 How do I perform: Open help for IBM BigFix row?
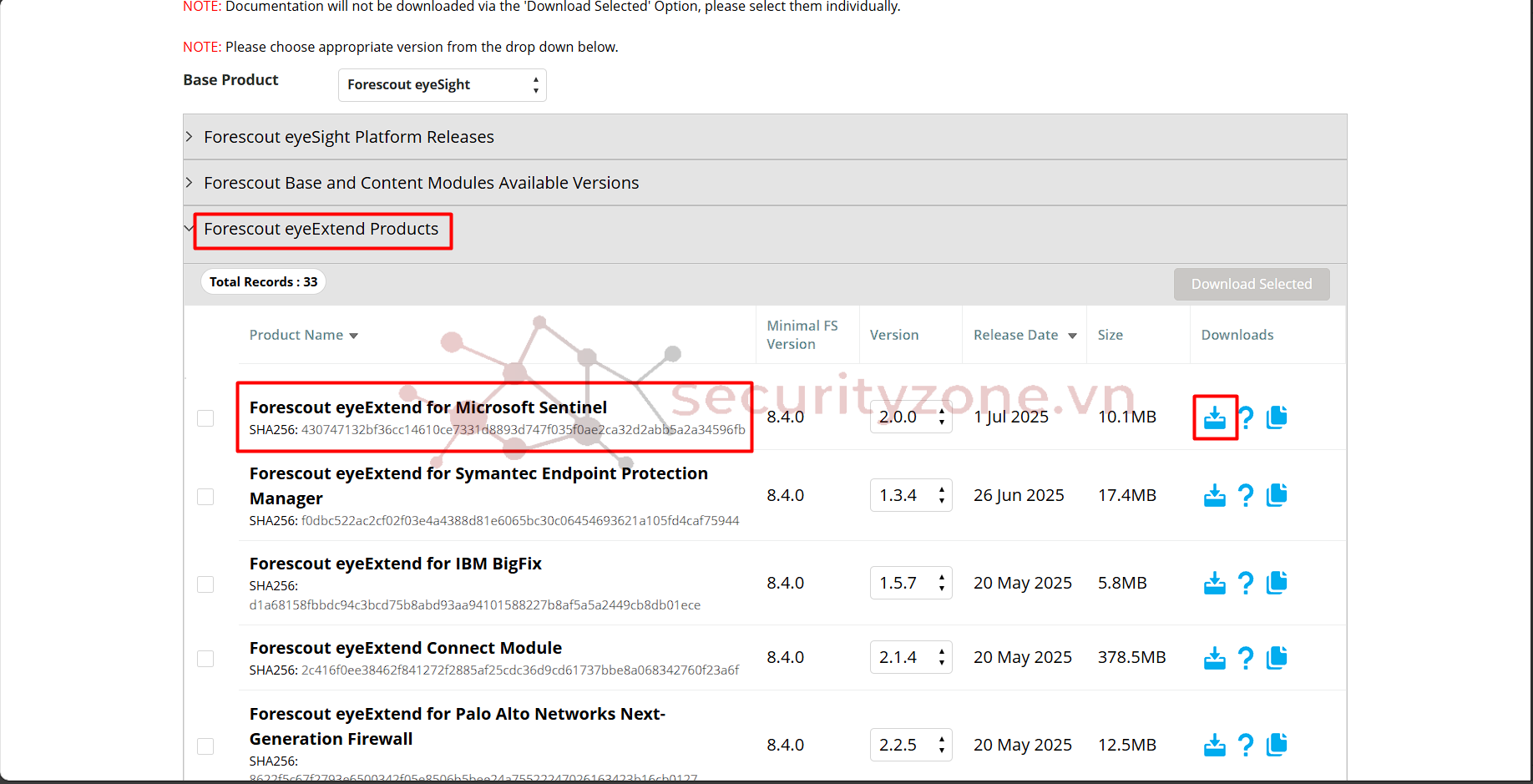[1246, 583]
